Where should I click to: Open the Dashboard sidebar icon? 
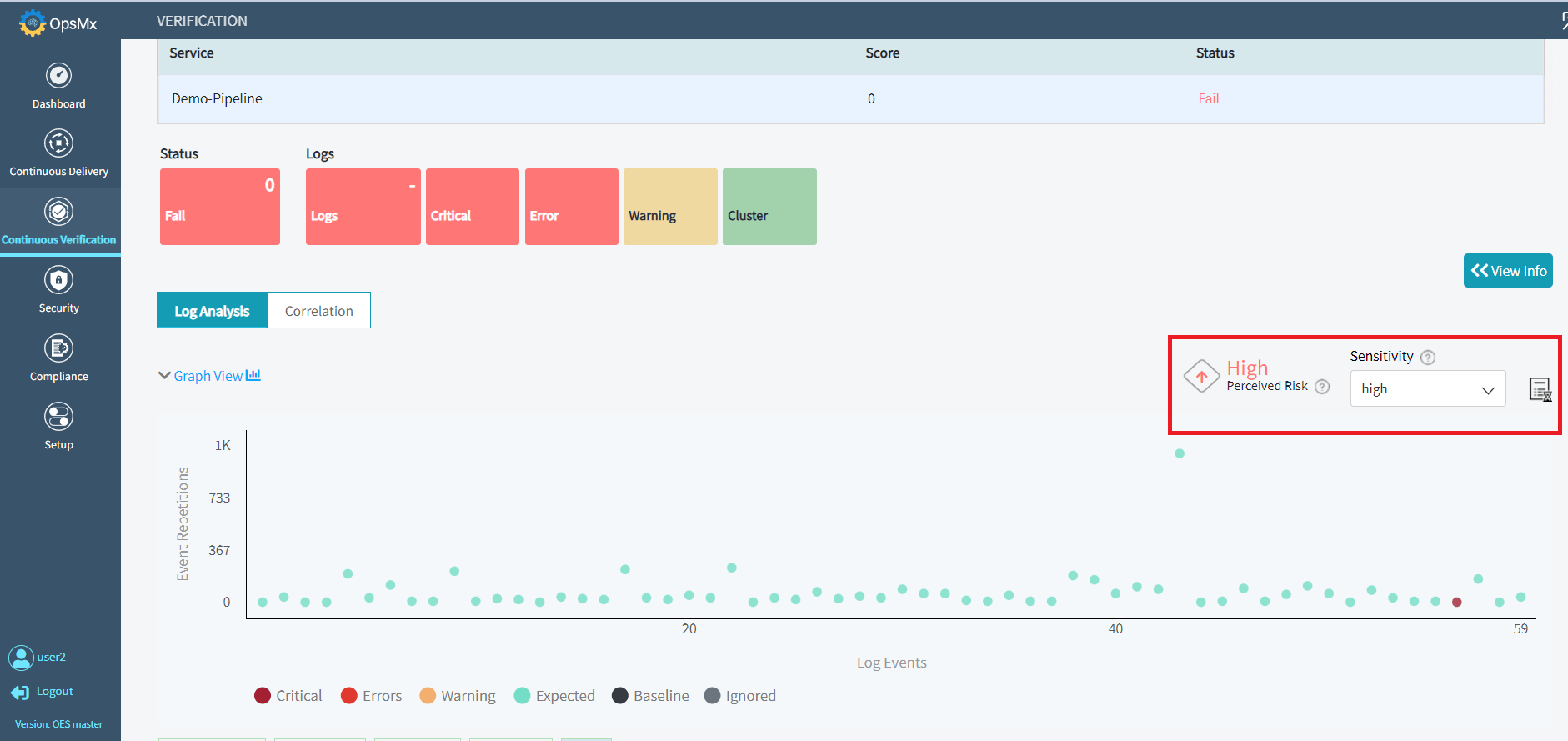(x=58, y=76)
